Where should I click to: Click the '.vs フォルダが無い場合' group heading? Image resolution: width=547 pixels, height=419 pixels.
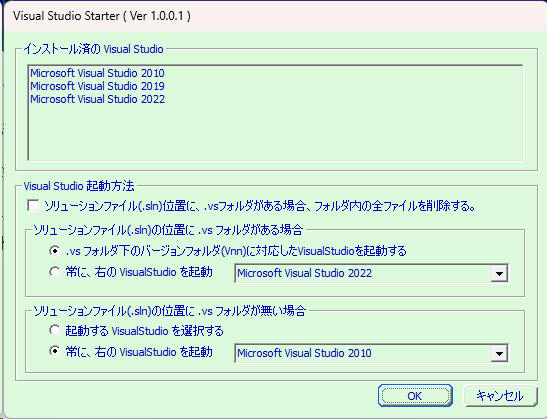[170, 310]
